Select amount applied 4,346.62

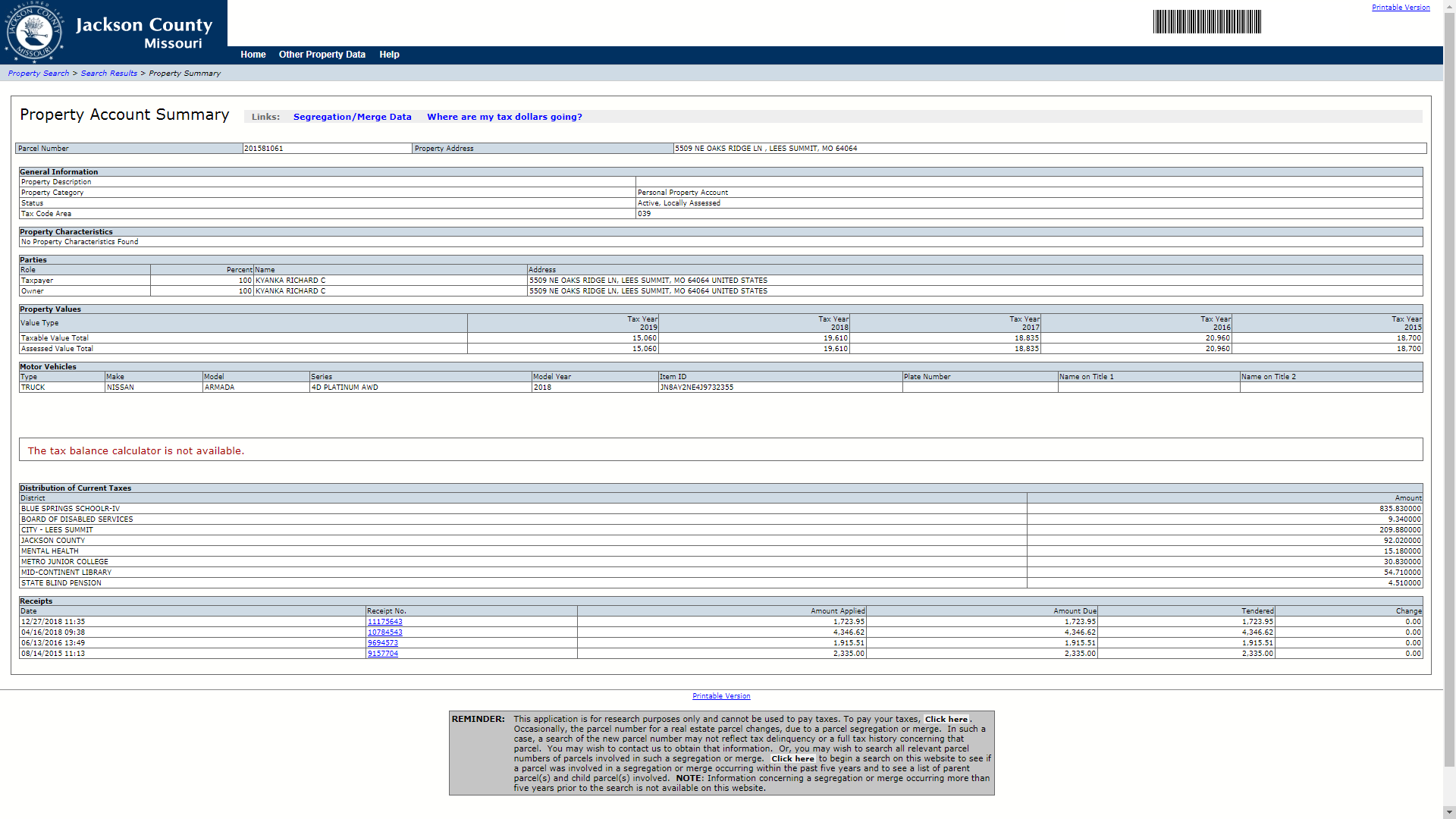[849, 632]
